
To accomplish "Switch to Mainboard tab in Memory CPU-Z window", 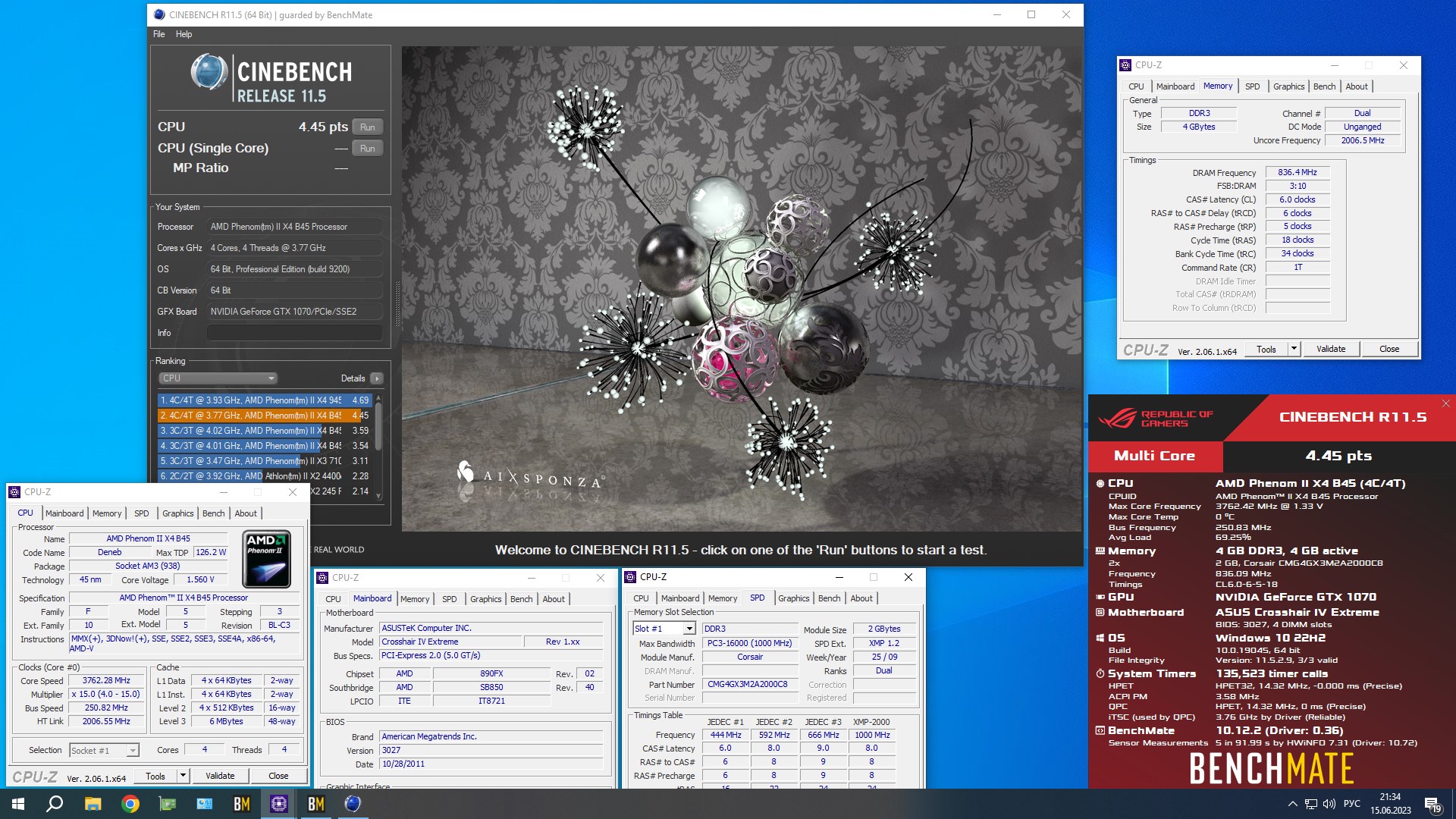I will pyautogui.click(x=1175, y=86).
